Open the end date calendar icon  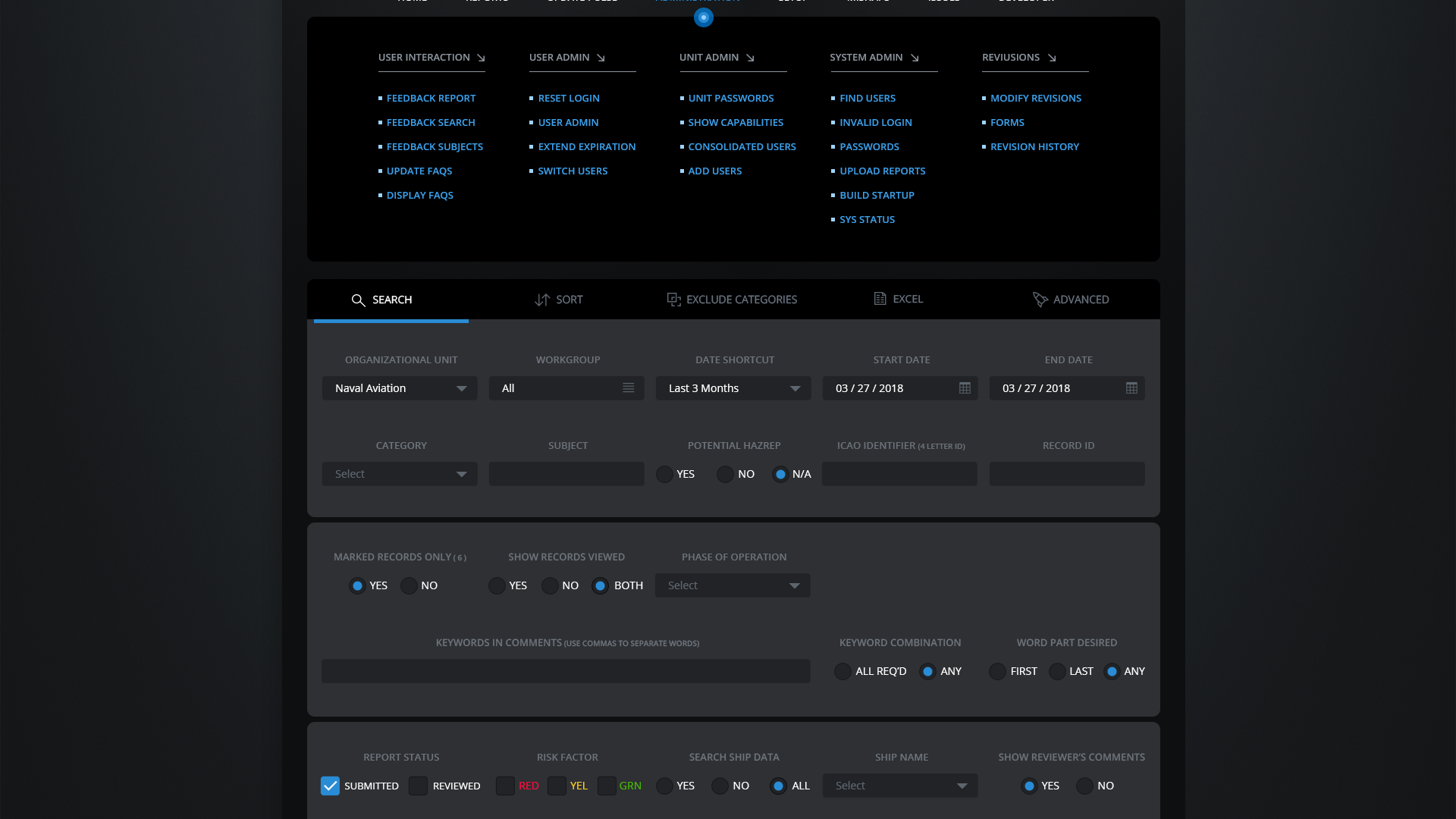pyautogui.click(x=1131, y=388)
